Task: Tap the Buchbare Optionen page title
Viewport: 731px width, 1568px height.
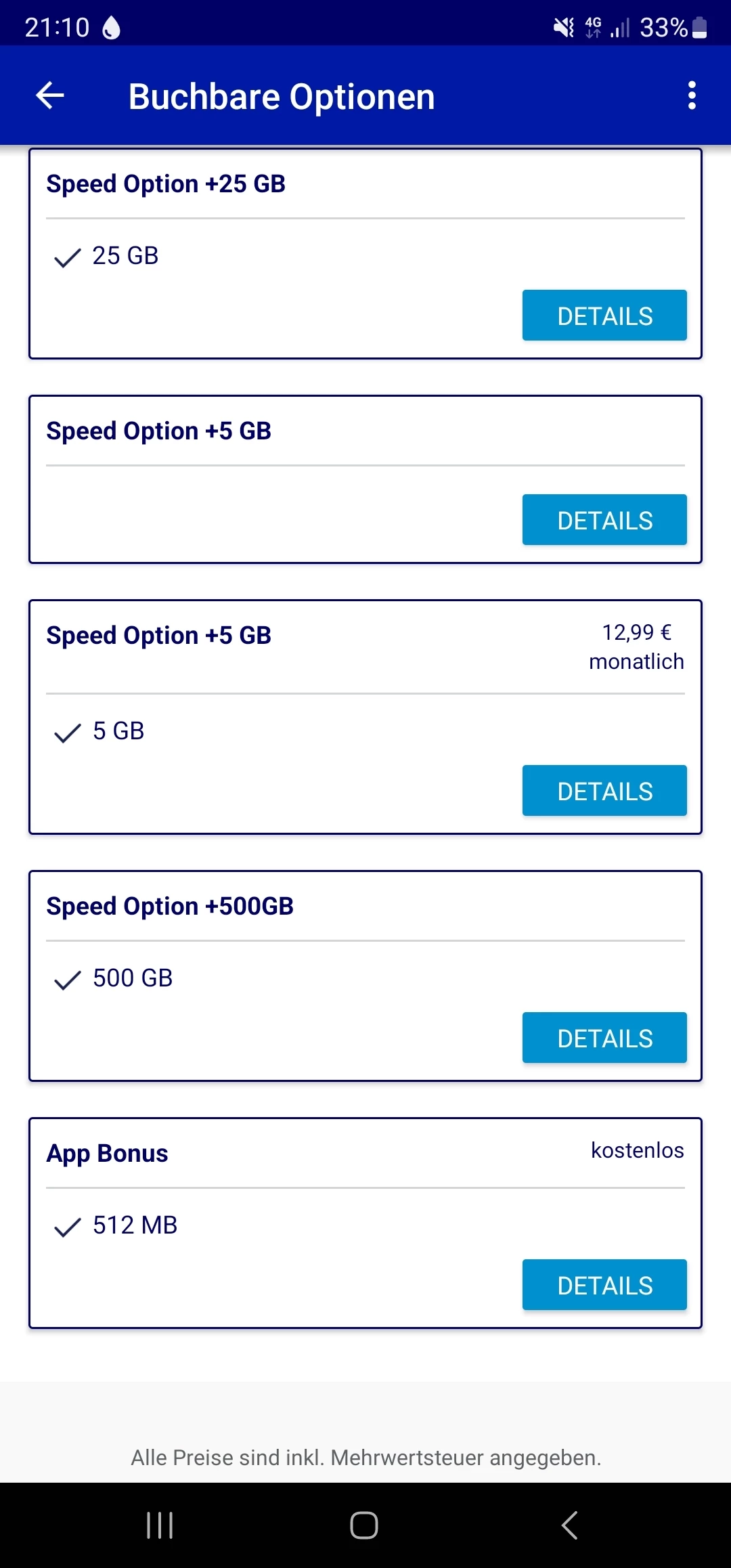Action: [x=282, y=97]
